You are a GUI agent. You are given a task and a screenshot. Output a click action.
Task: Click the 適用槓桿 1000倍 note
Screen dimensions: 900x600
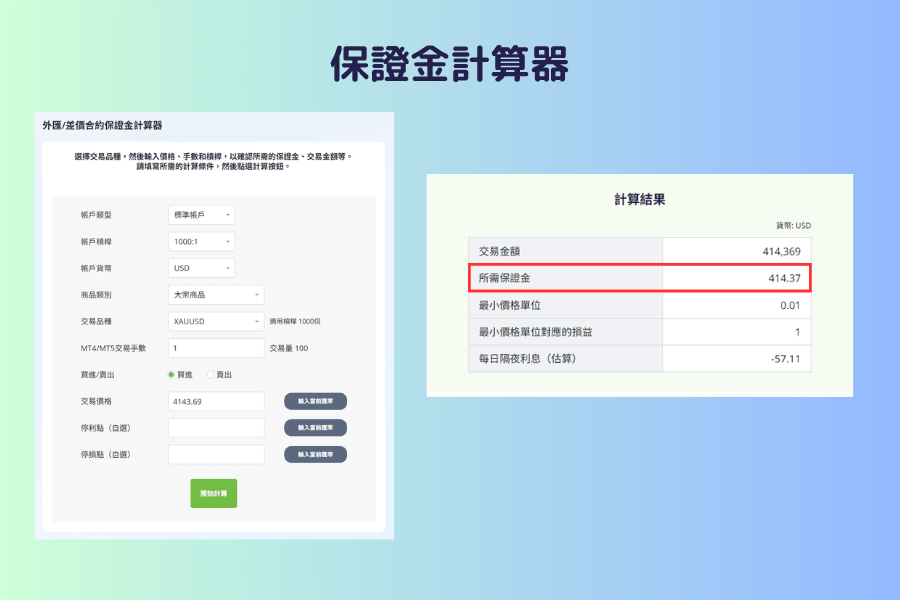tap(295, 322)
